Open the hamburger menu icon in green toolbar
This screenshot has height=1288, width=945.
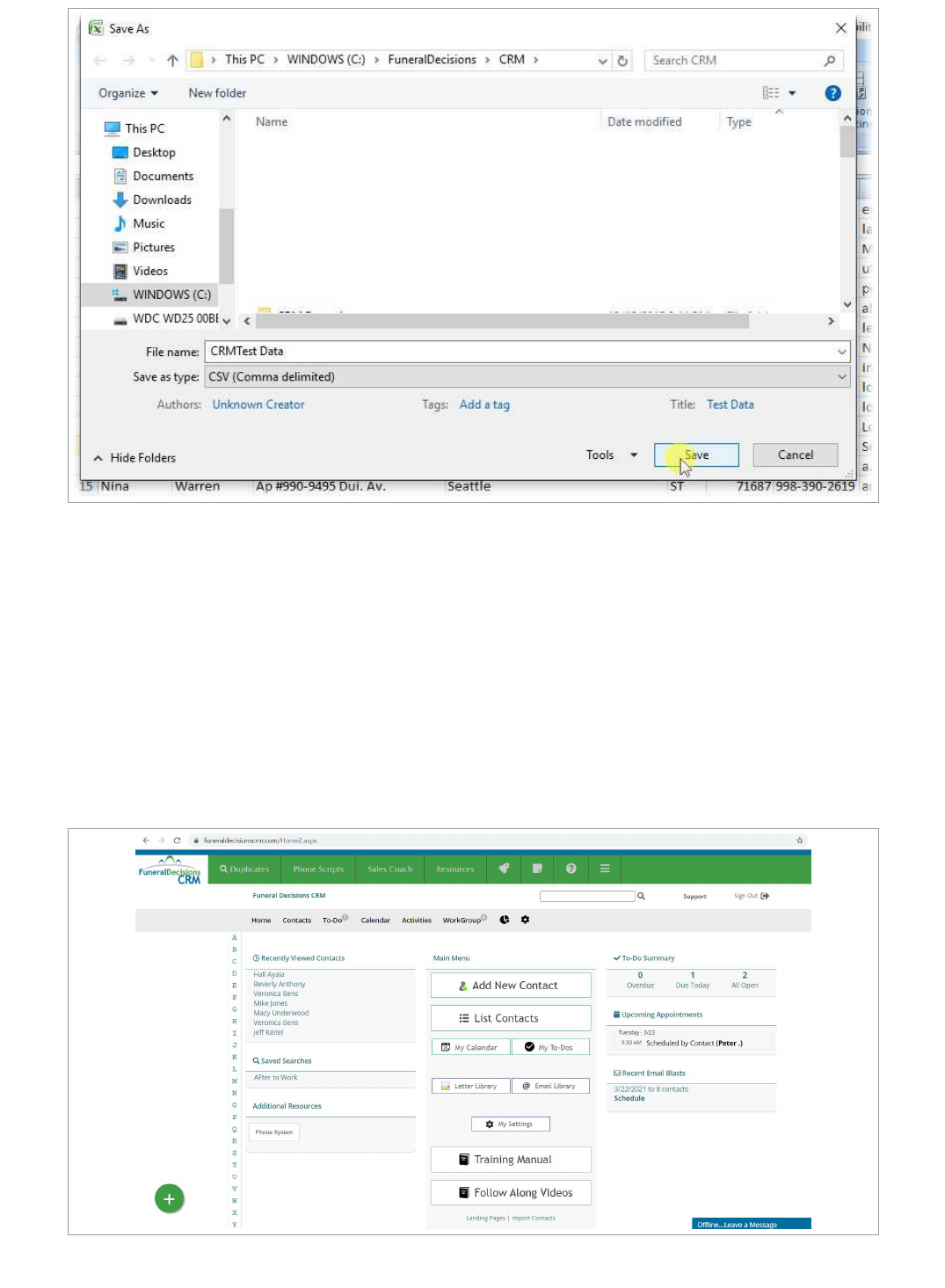point(605,869)
